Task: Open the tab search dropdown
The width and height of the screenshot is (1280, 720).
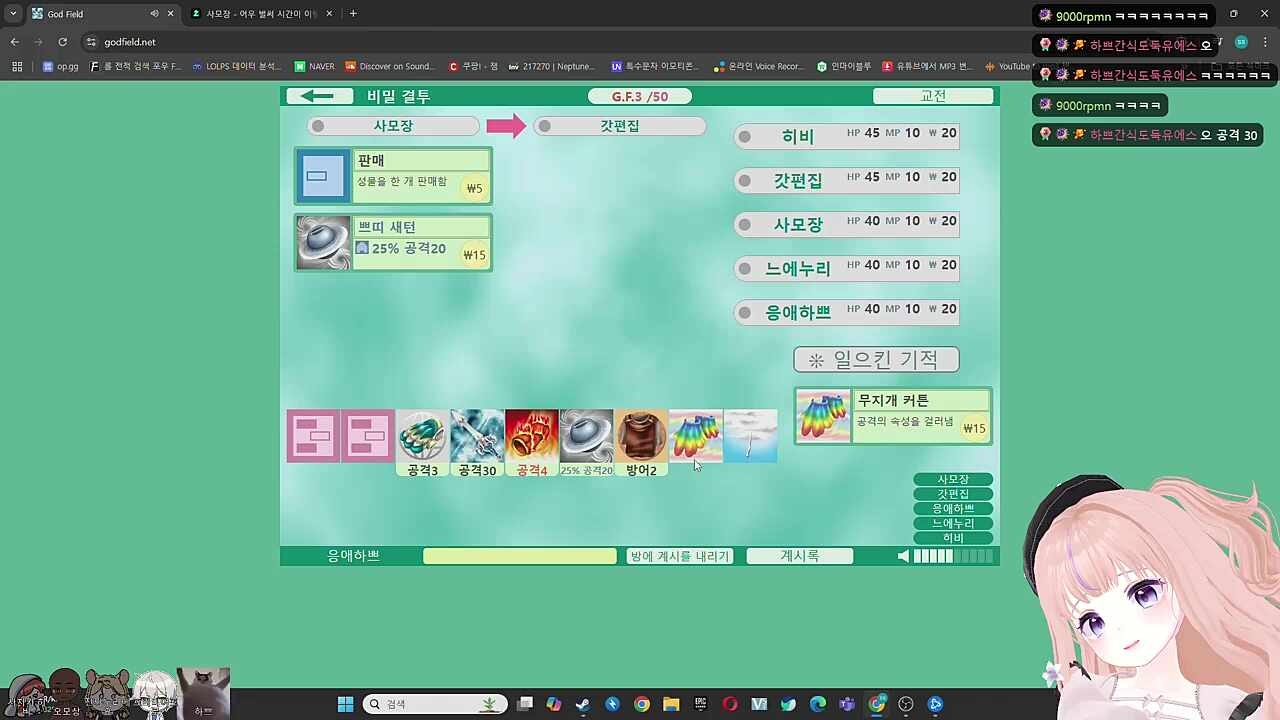Action: [x=12, y=14]
